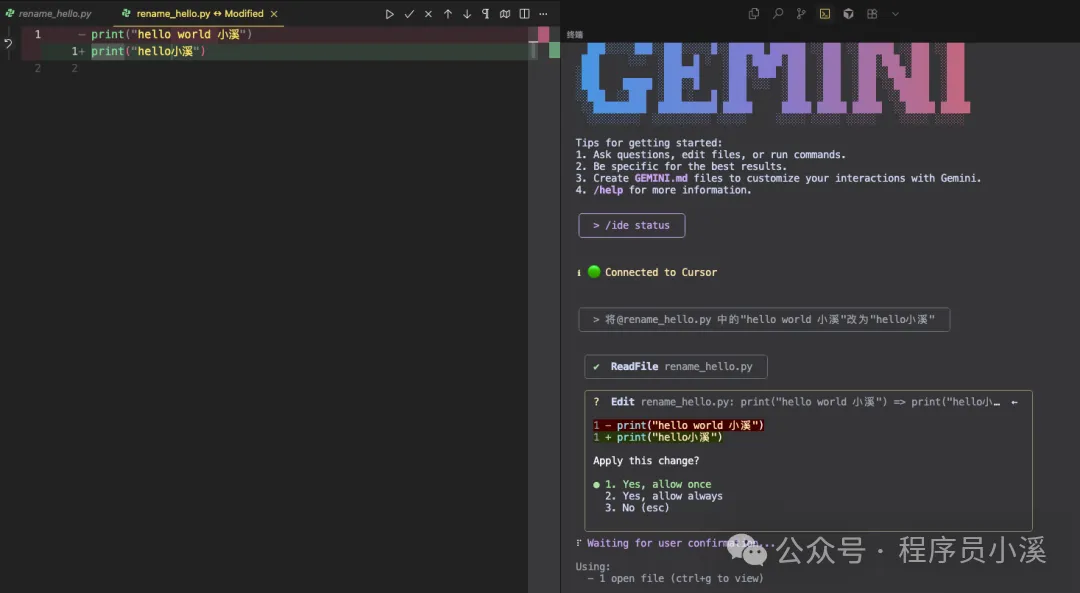The width and height of the screenshot is (1080, 593).
Task: Click the split editor layout icon
Action: 524,14
